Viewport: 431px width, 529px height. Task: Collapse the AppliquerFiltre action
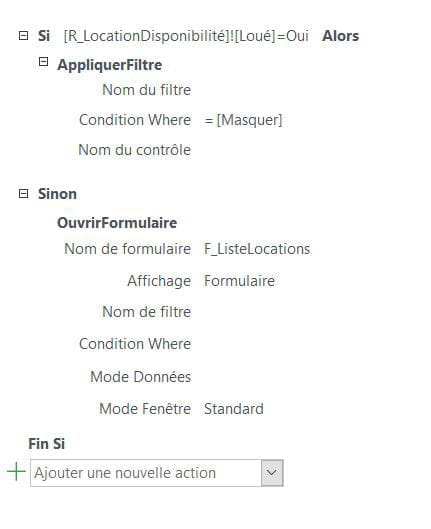pyautogui.click(x=44, y=62)
